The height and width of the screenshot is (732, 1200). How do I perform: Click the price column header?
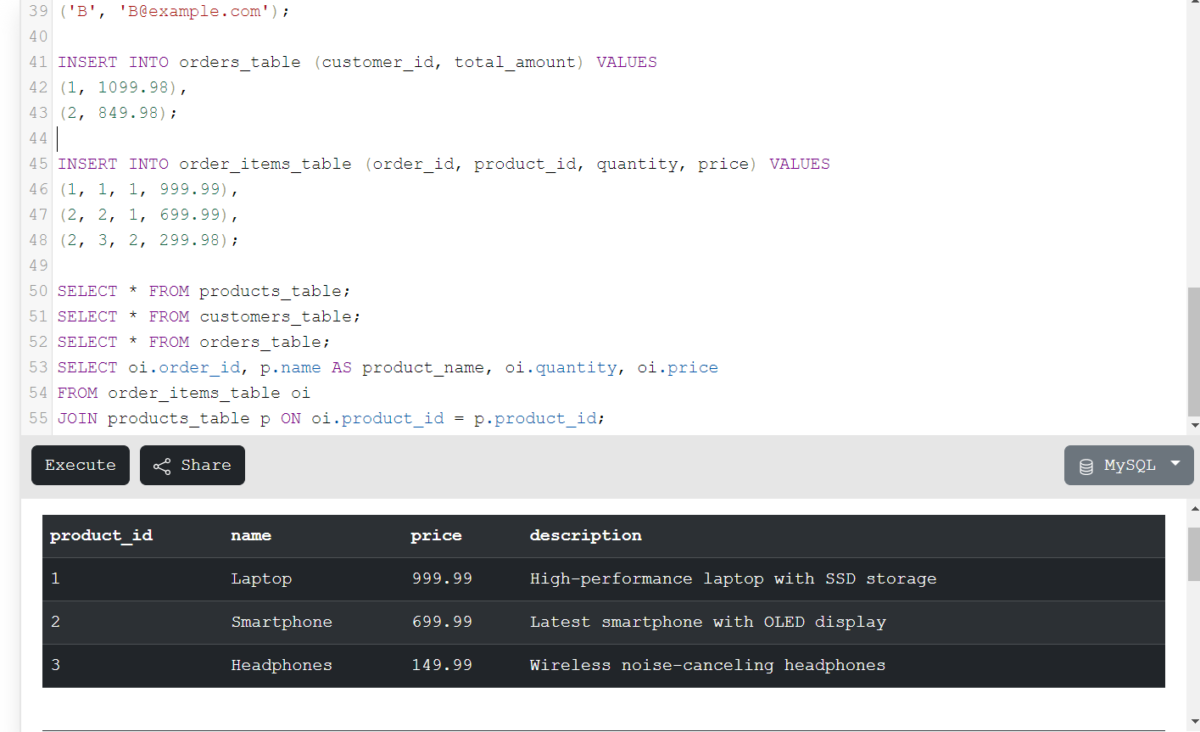click(436, 535)
